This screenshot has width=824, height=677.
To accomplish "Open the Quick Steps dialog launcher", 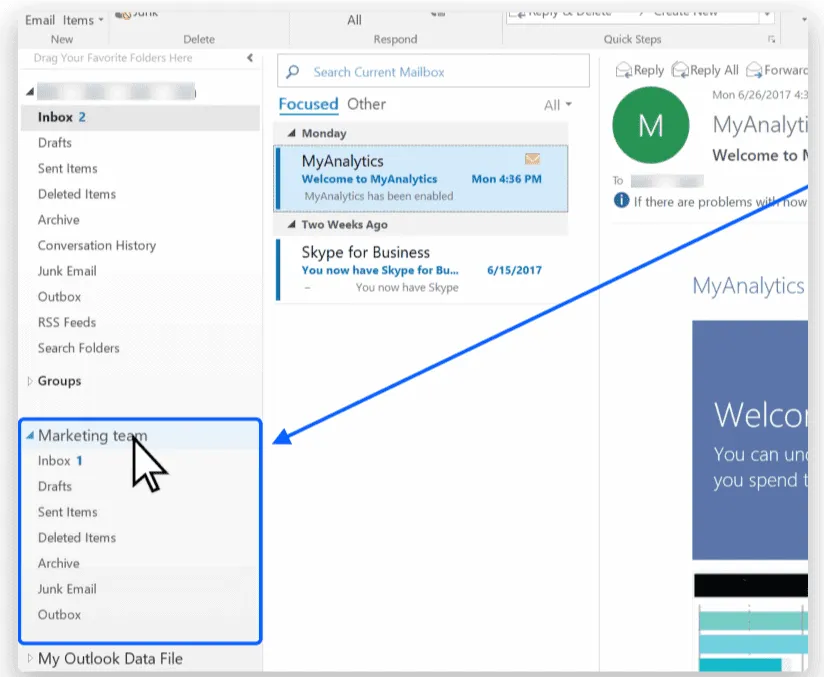I will click(771, 39).
